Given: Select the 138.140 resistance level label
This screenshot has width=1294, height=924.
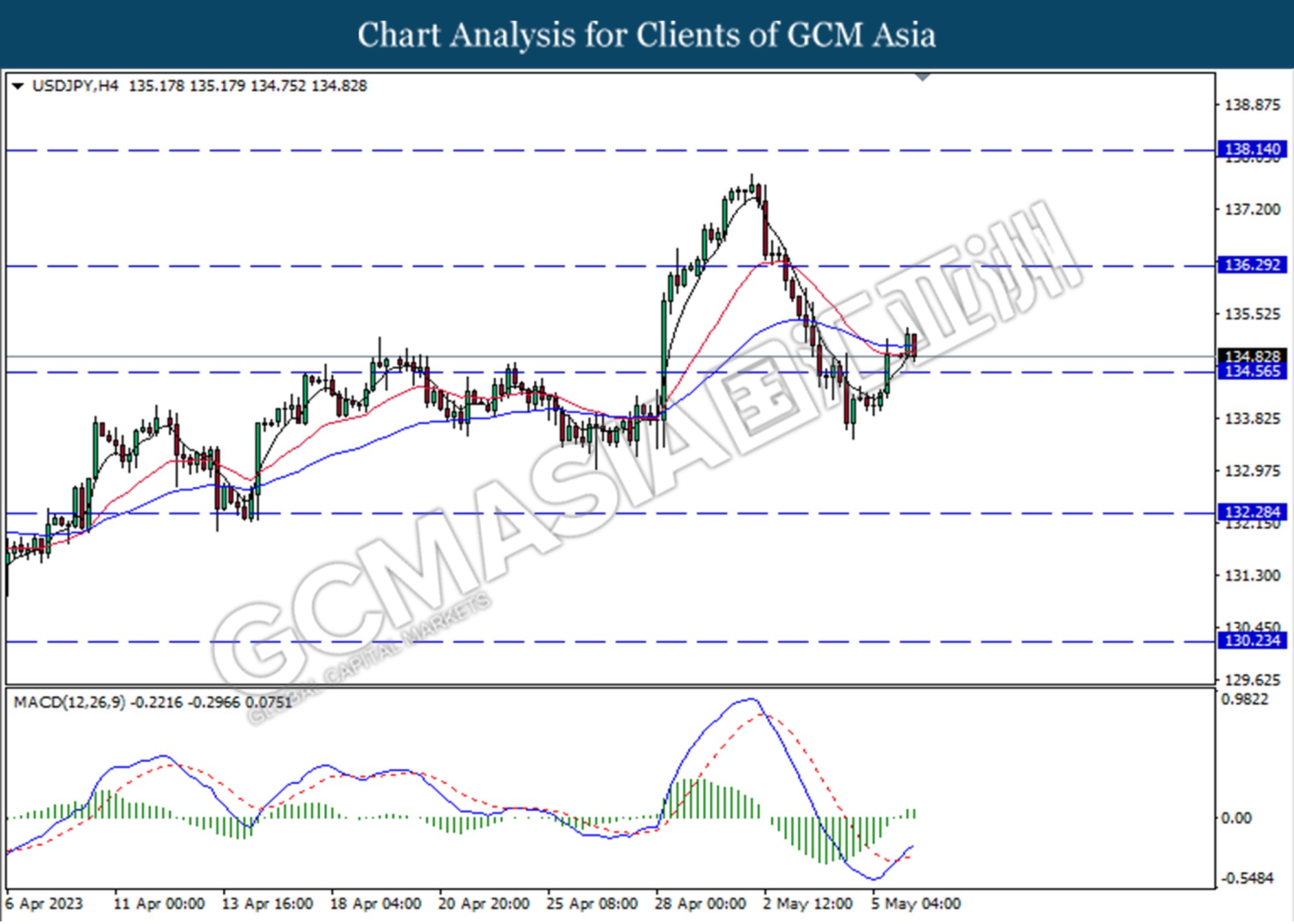Looking at the screenshot, I should 1252,149.
